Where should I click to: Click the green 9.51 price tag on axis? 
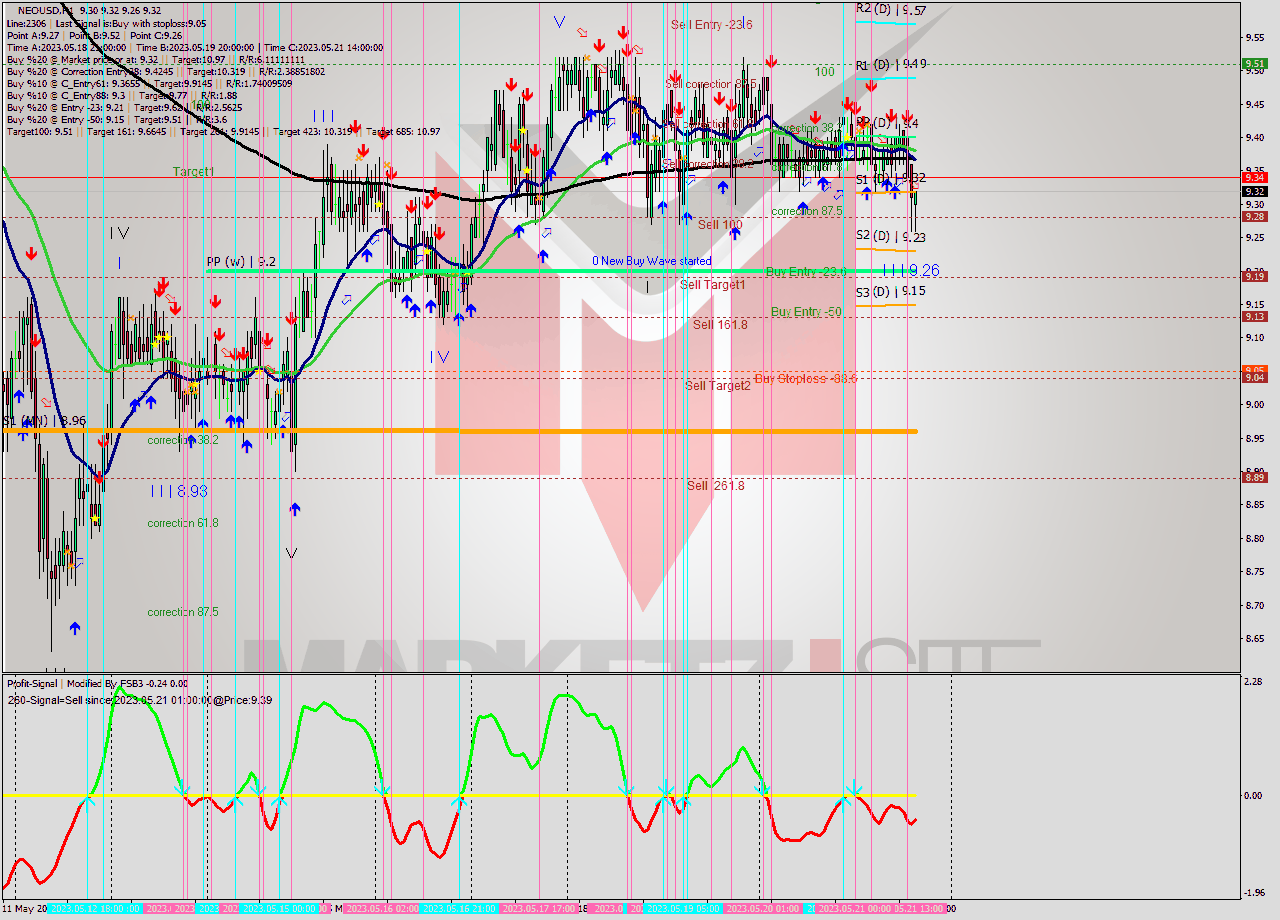(1254, 63)
